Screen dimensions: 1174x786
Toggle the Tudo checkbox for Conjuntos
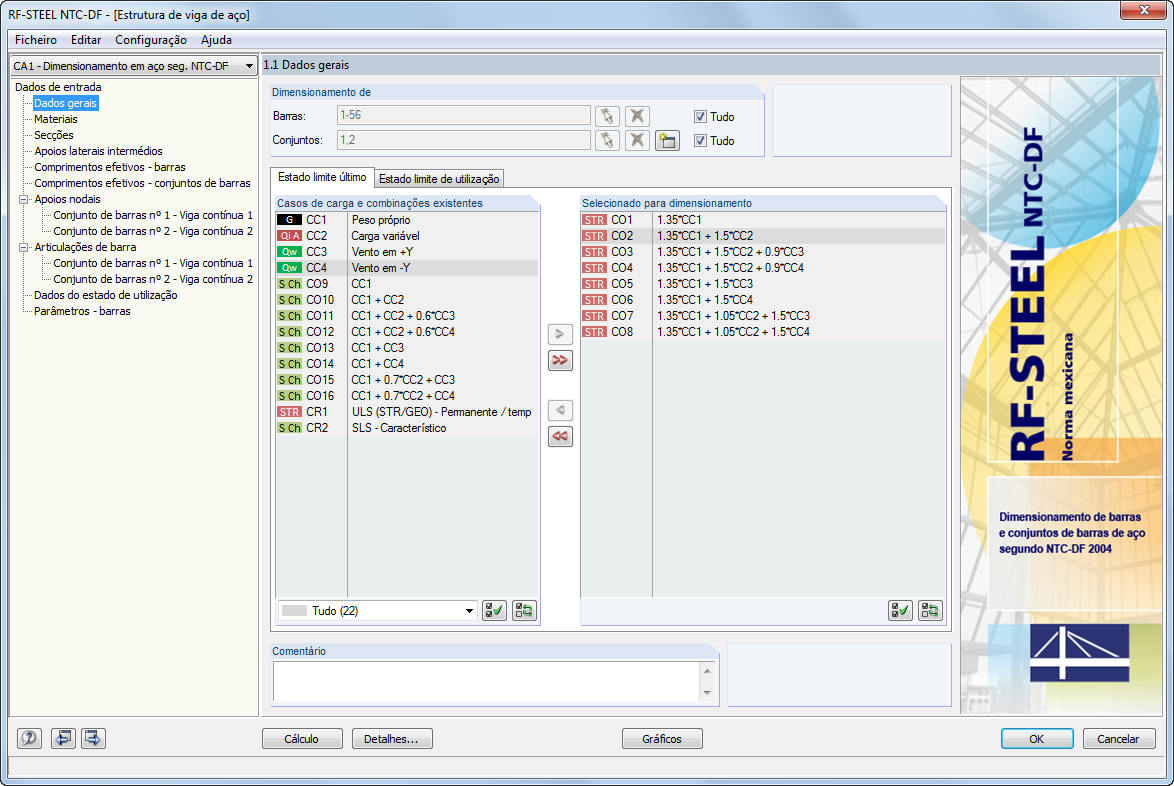700,141
